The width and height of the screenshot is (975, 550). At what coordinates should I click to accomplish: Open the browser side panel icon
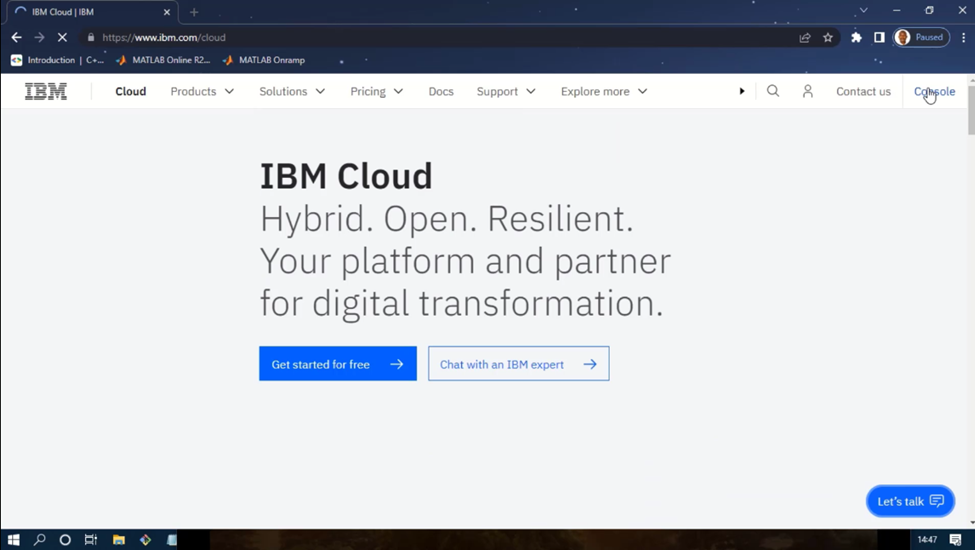[879, 37]
